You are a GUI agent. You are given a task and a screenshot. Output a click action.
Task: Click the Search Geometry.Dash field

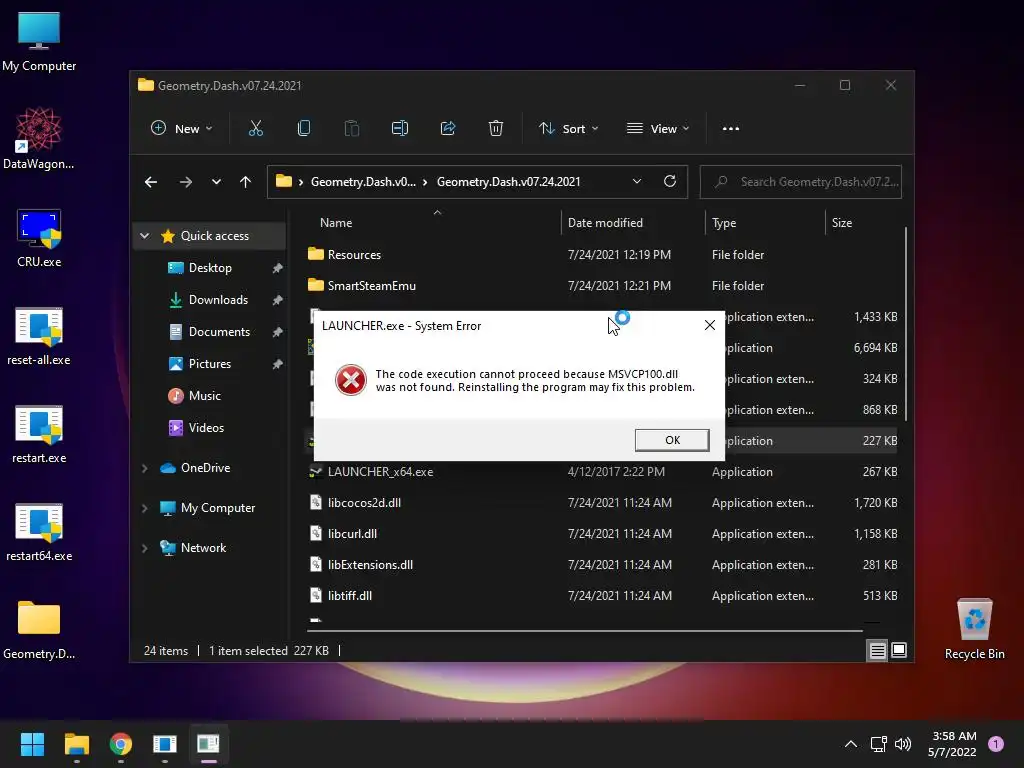point(801,182)
